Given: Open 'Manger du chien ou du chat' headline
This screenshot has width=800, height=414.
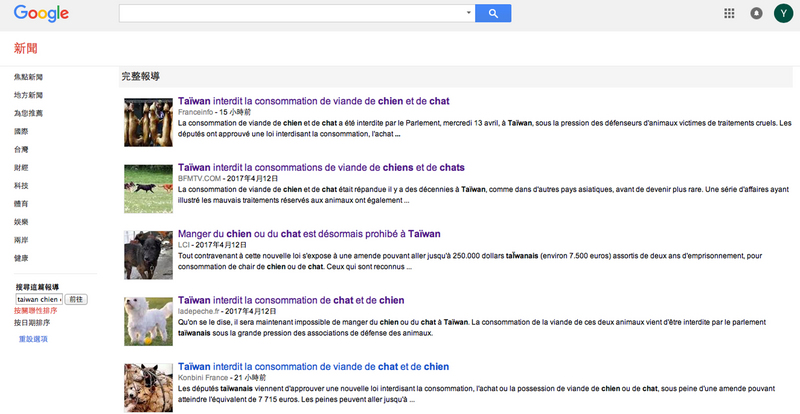Looking at the screenshot, I should coord(309,234).
